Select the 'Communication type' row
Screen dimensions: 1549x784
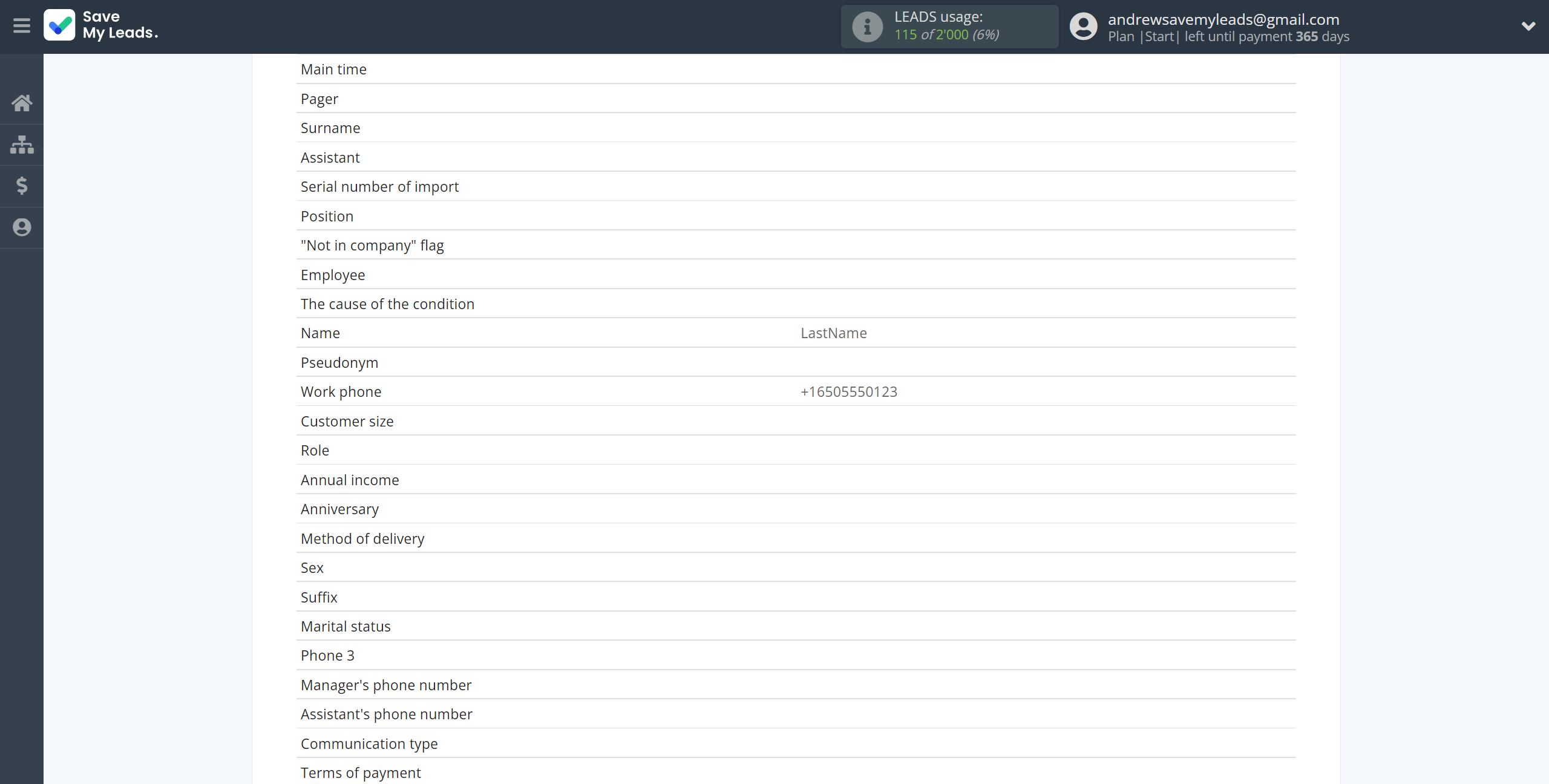(x=796, y=743)
